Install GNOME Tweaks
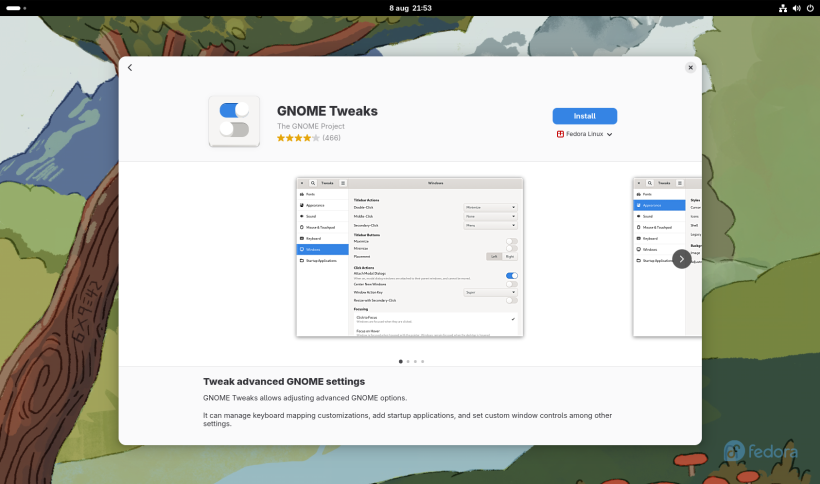Screen dimensions: 820x484 pos(585,116)
